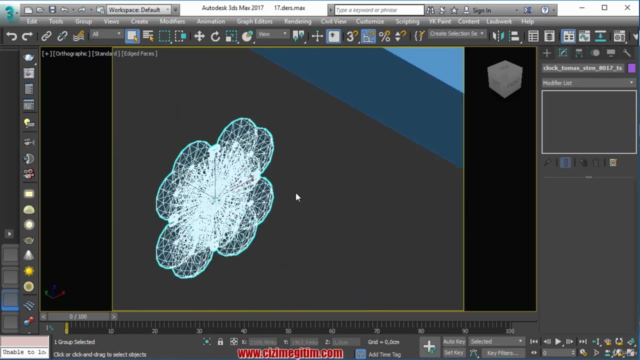The height and width of the screenshot is (360, 640).
Task: Select the Bind to Space Warp tool
Action: [x=78, y=36]
